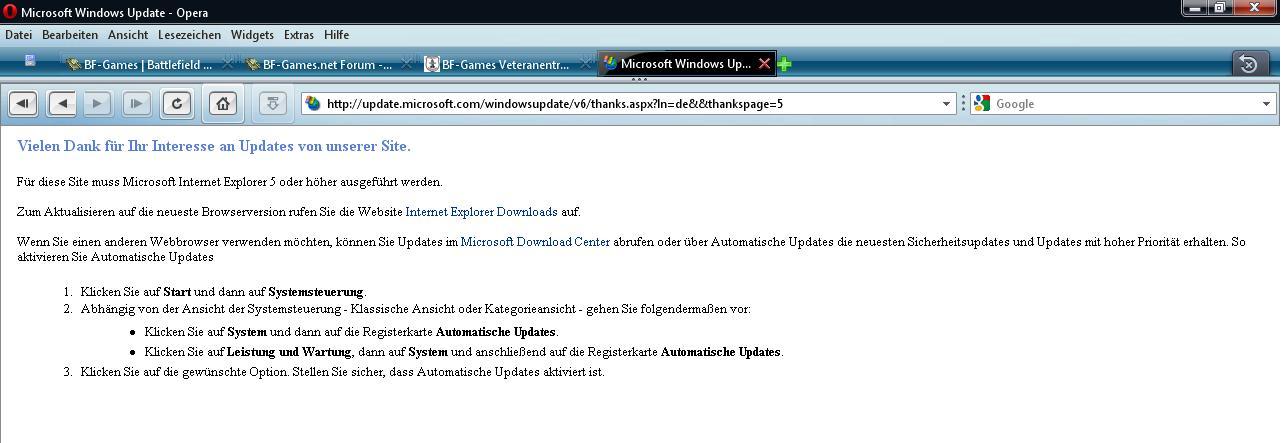Viewport: 1286px width, 443px height.
Task: Close the Microsoft Windows Update tab
Action: pyautogui.click(x=765, y=64)
